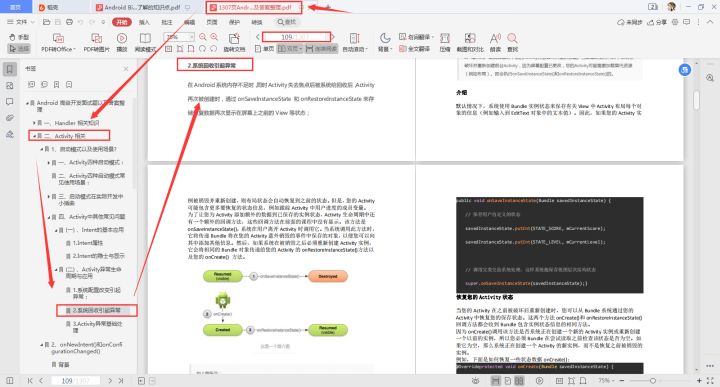Close the bookmarks panel

click(126, 69)
